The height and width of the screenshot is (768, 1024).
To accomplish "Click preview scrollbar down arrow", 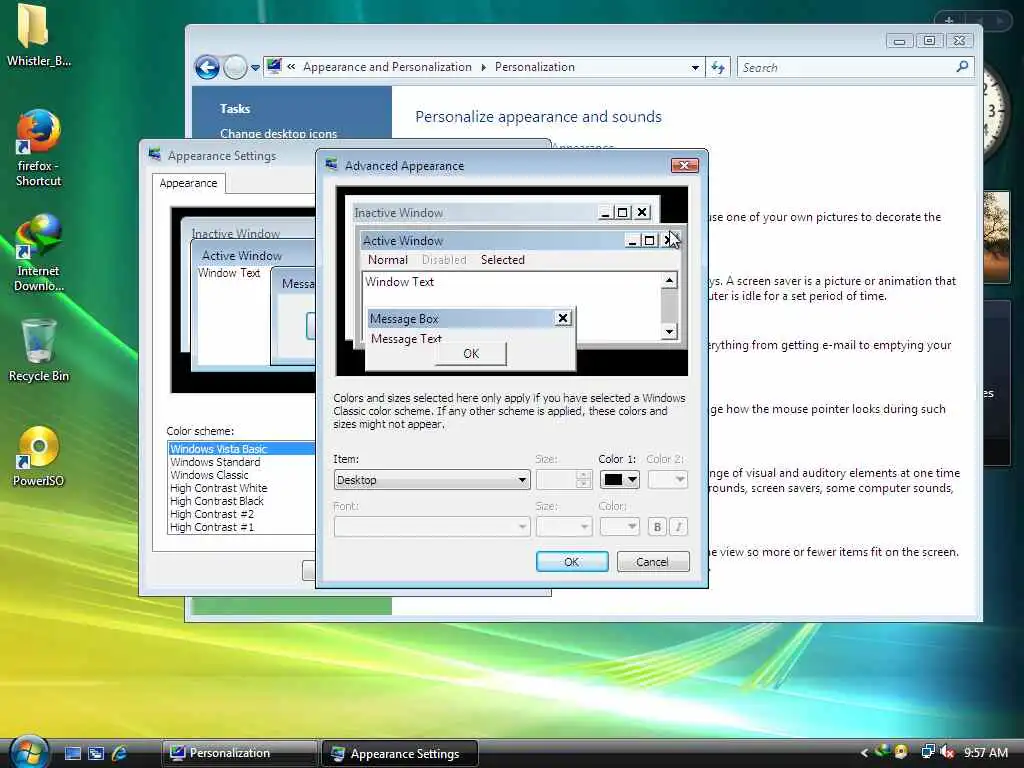I will (669, 332).
